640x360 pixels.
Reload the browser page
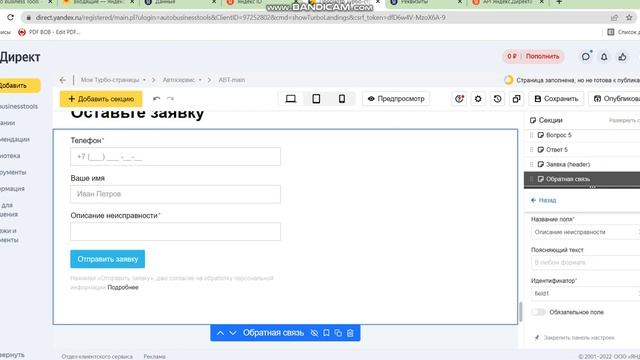point(10,18)
